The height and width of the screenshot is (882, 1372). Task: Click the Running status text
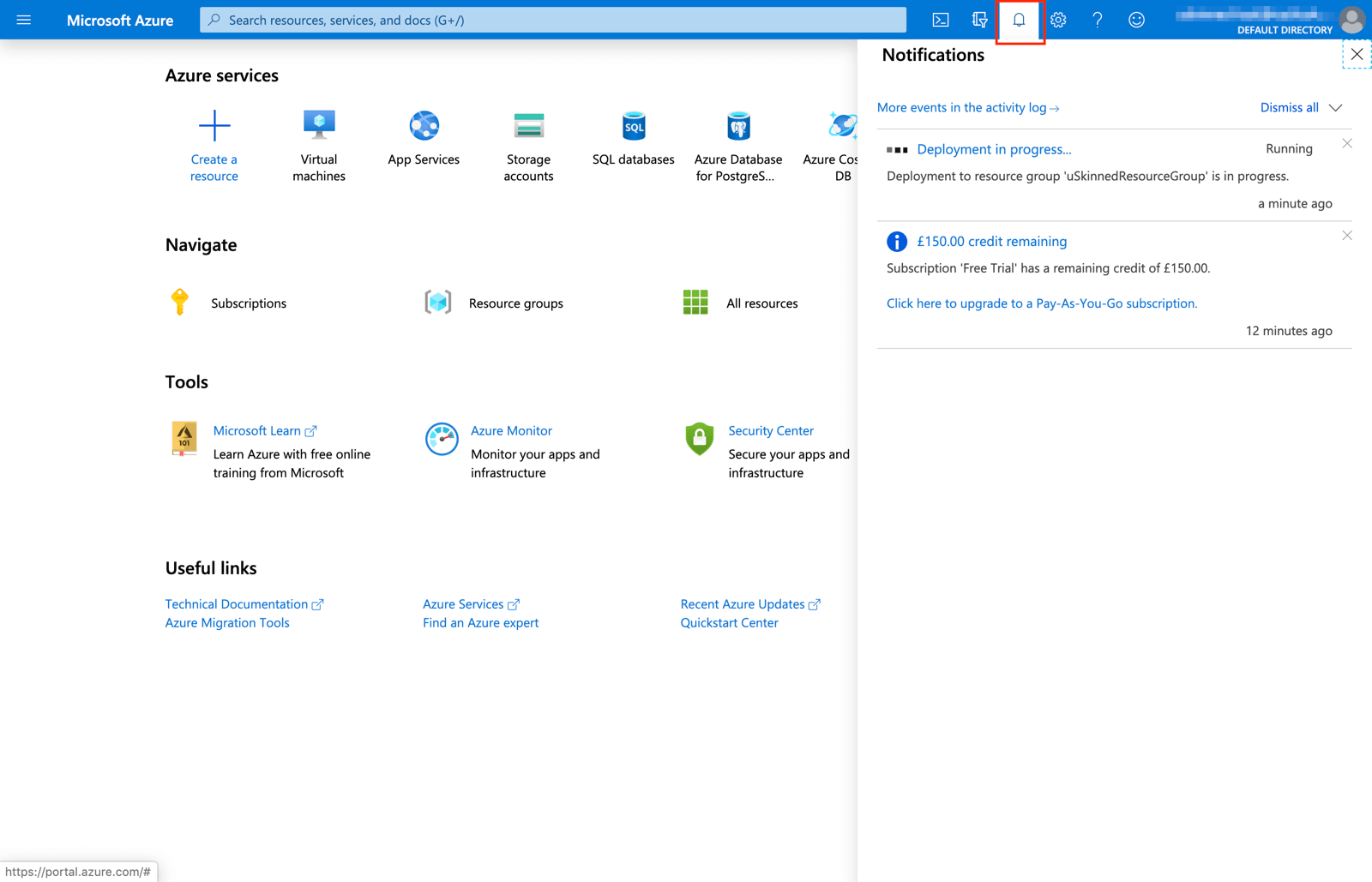point(1289,149)
